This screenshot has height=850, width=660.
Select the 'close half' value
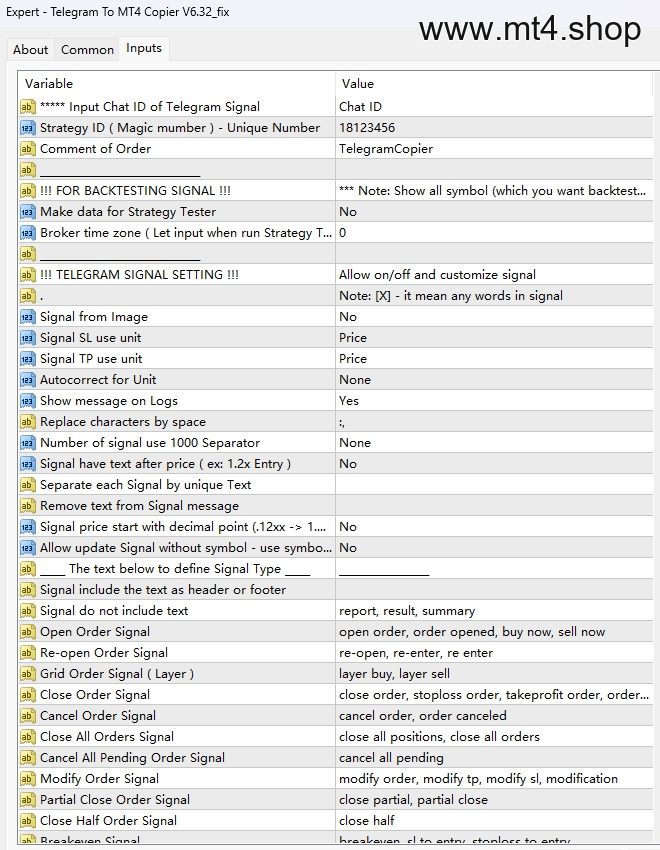pos(494,821)
